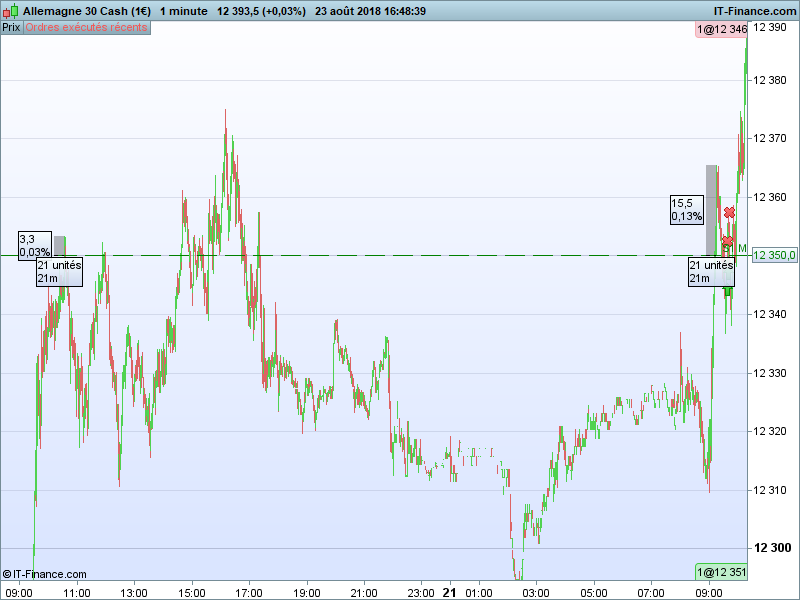Click the 23 août 2018 16:48:39 timestamp
This screenshot has width=800, height=600.
point(370,11)
